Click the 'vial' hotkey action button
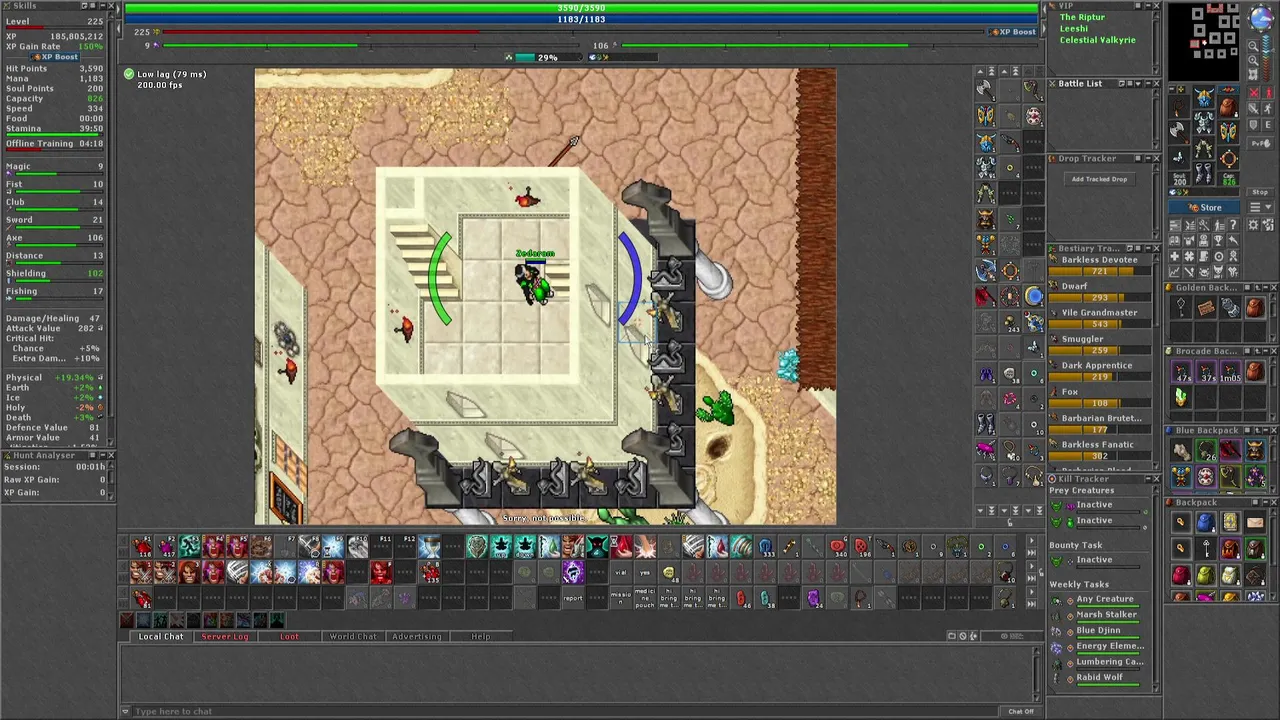Viewport: 1280px width, 720px height. point(621,573)
